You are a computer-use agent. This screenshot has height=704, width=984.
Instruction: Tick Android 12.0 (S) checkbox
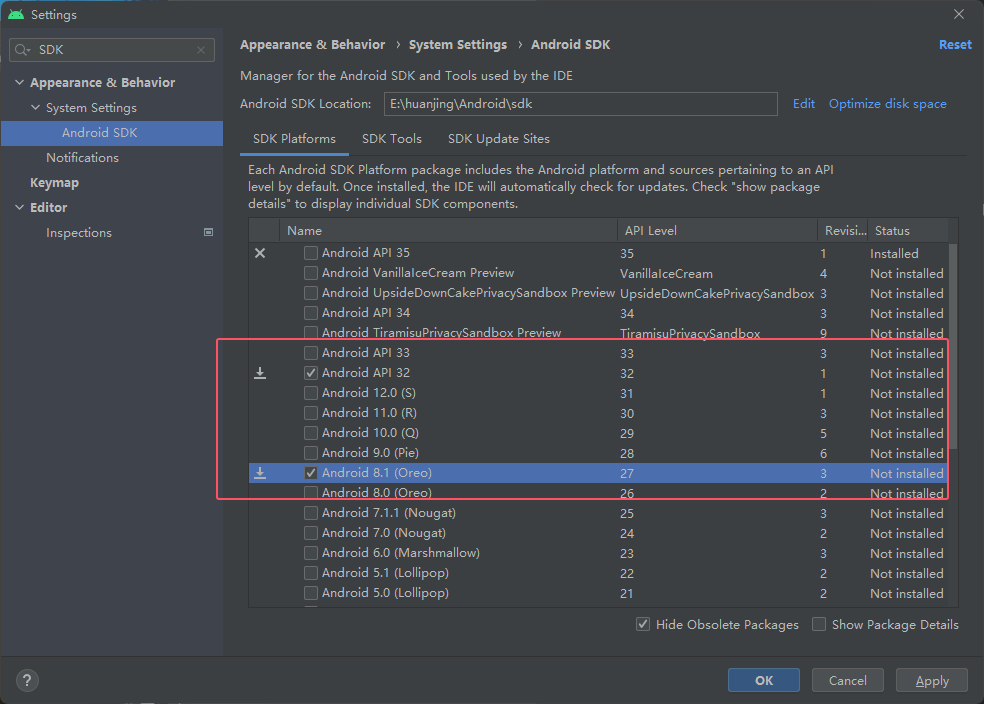click(311, 393)
